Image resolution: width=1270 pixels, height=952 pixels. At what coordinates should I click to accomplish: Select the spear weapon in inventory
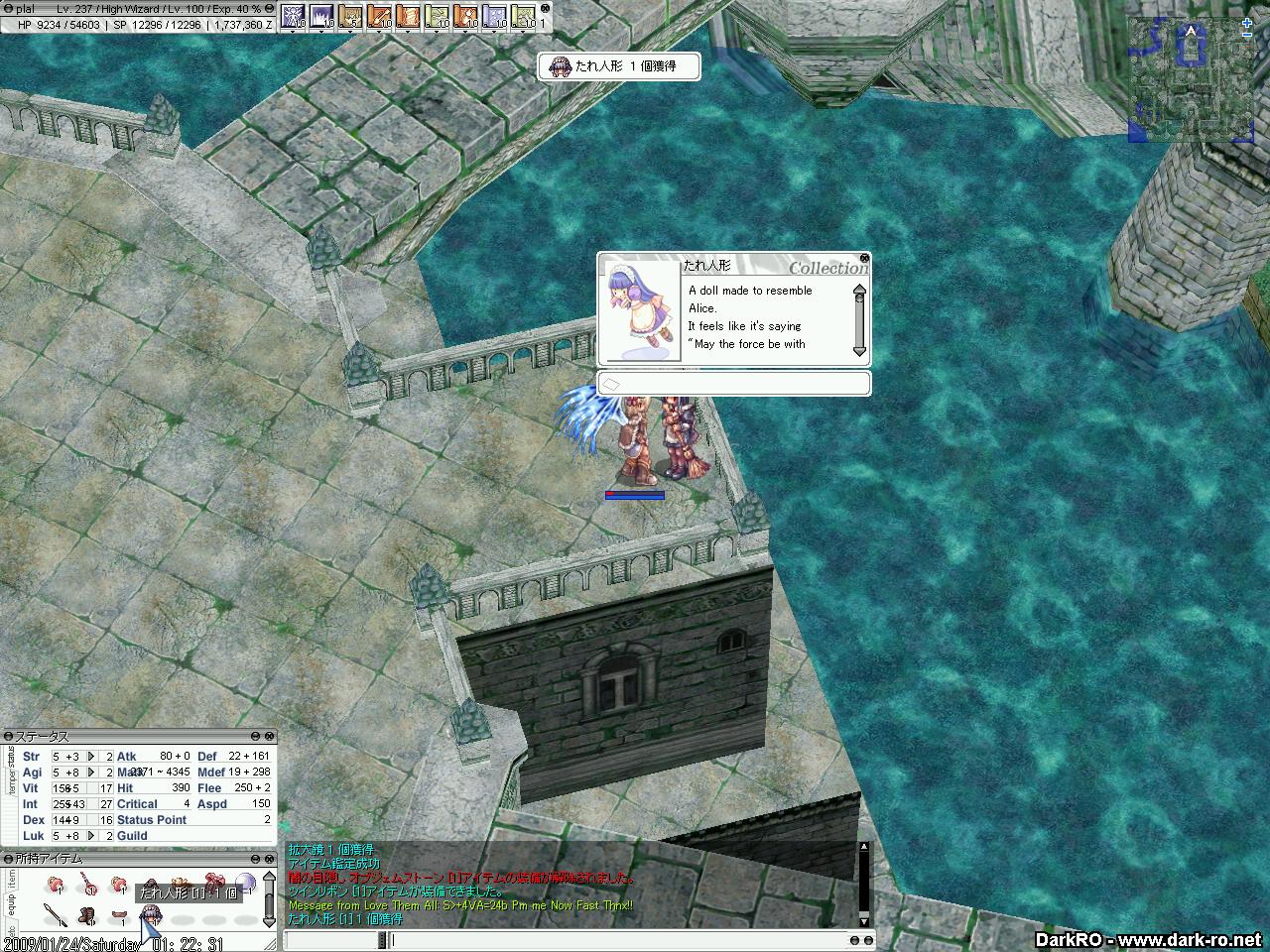tap(56, 914)
